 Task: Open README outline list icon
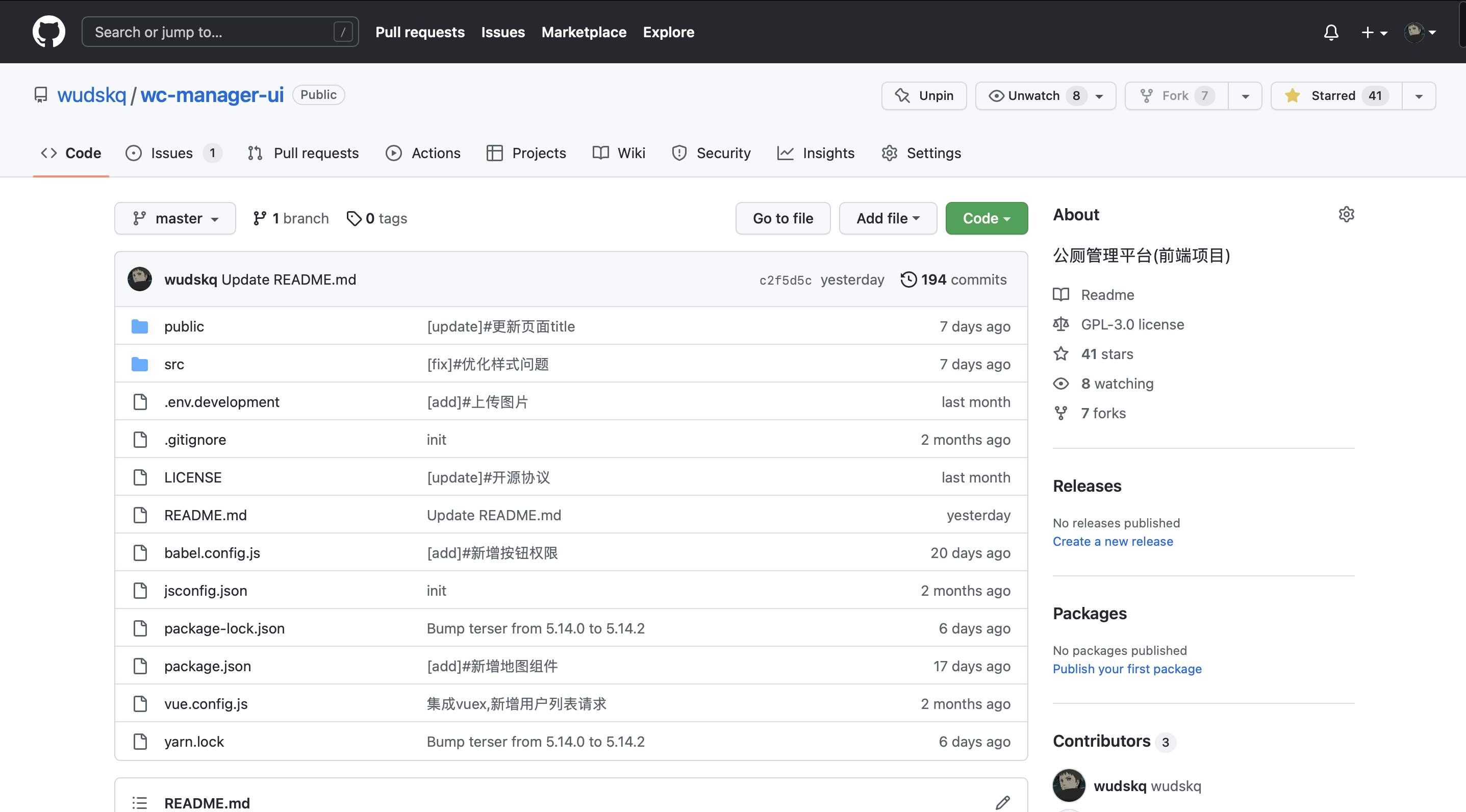pyautogui.click(x=139, y=802)
